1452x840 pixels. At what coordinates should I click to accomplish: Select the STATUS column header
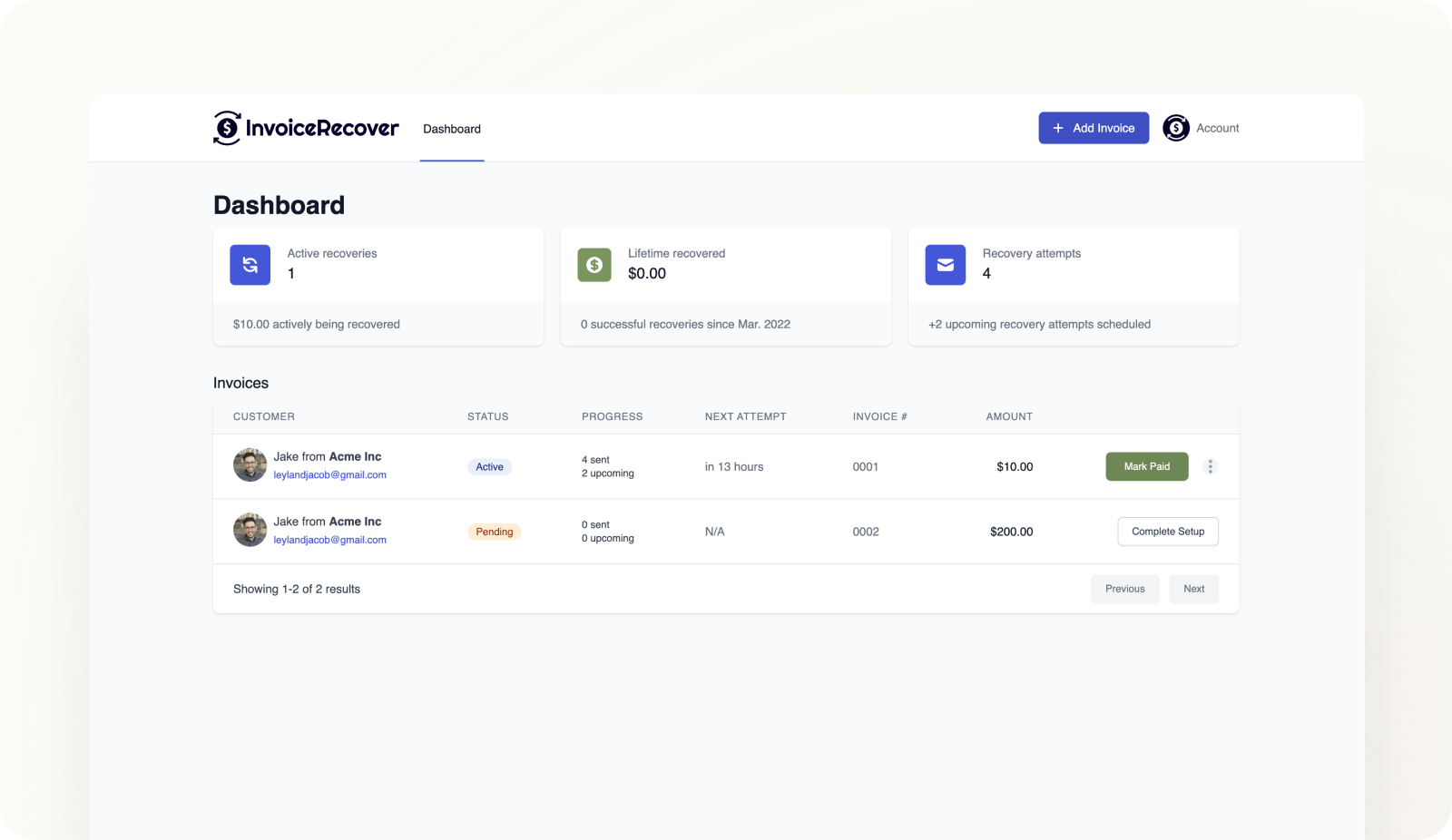click(x=488, y=417)
